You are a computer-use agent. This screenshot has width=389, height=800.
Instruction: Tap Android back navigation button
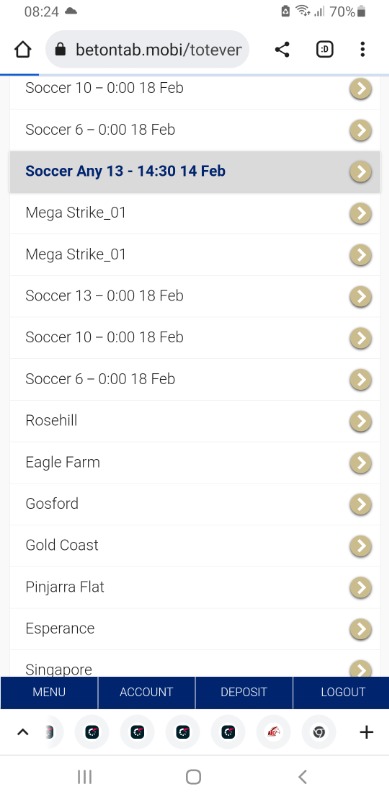302,777
